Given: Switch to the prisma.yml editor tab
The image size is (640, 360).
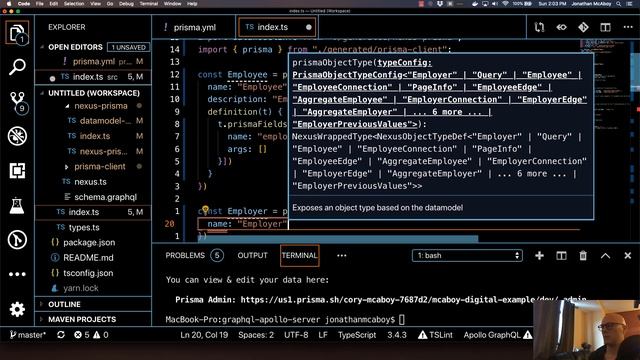Looking at the screenshot, I should coord(193,27).
